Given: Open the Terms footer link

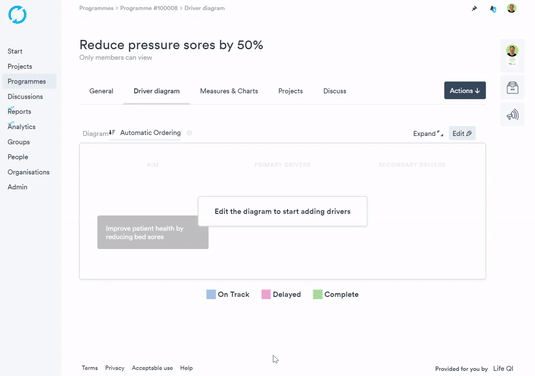Looking at the screenshot, I should point(90,368).
